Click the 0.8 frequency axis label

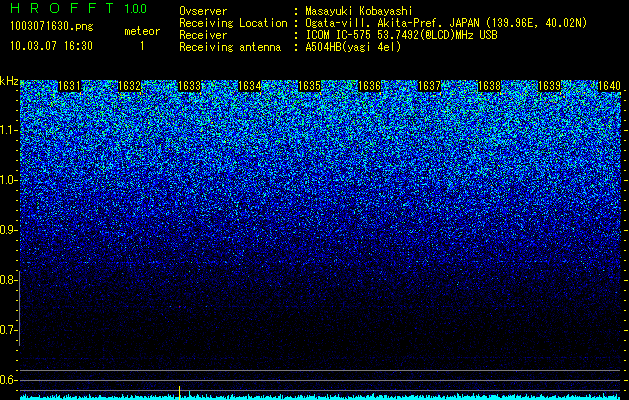[7, 280]
